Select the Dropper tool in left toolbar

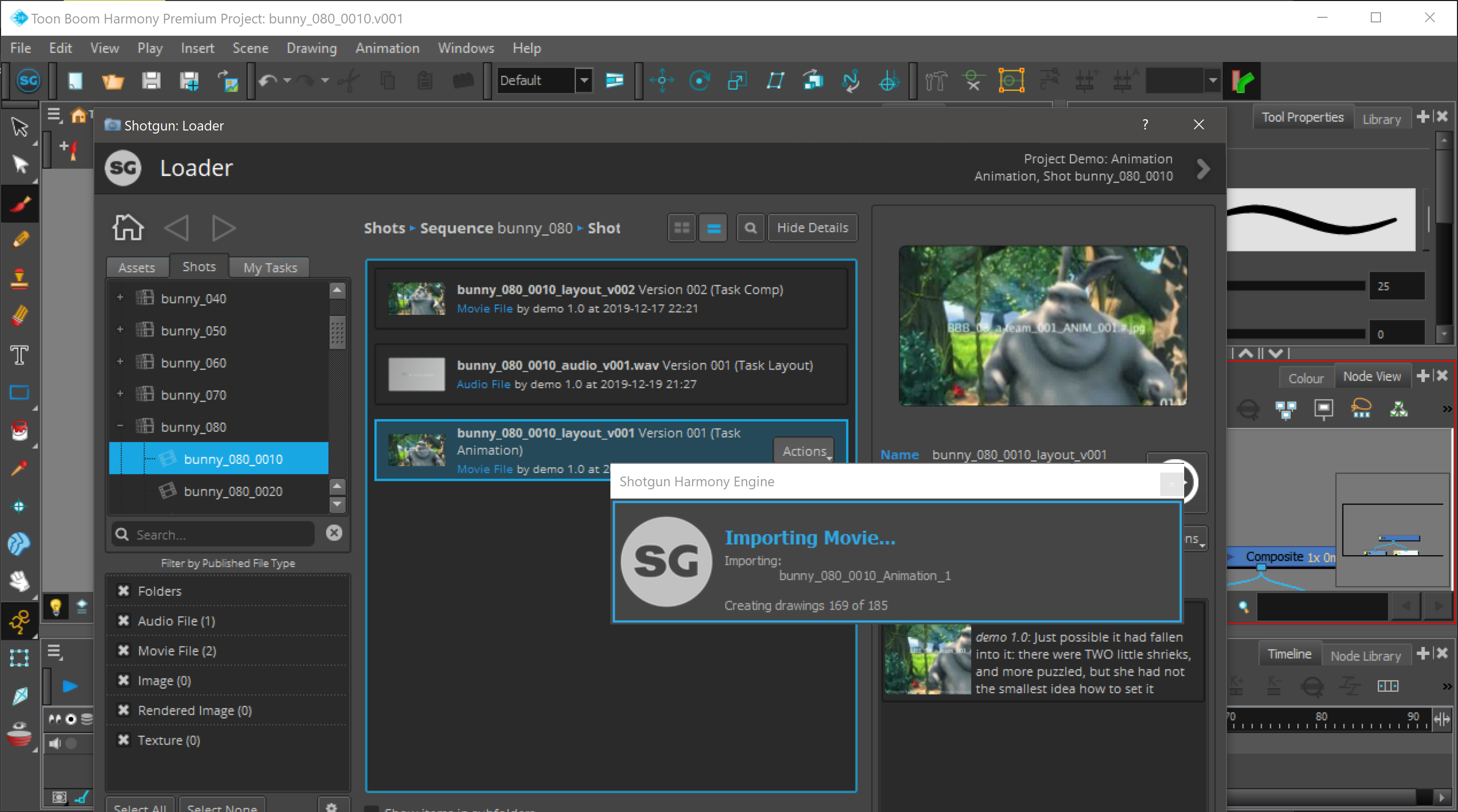[20, 468]
